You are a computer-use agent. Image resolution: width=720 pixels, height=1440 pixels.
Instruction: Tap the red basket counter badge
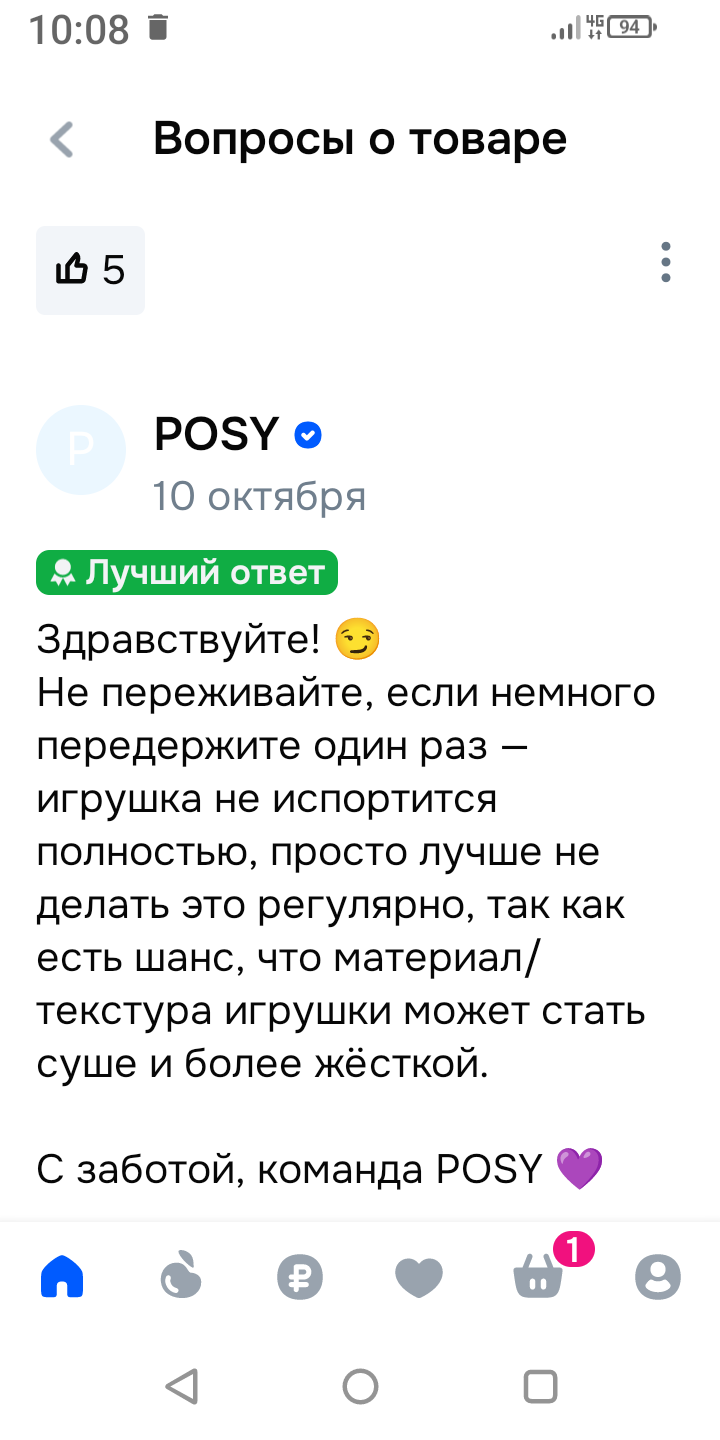[x=573, y=1248]
